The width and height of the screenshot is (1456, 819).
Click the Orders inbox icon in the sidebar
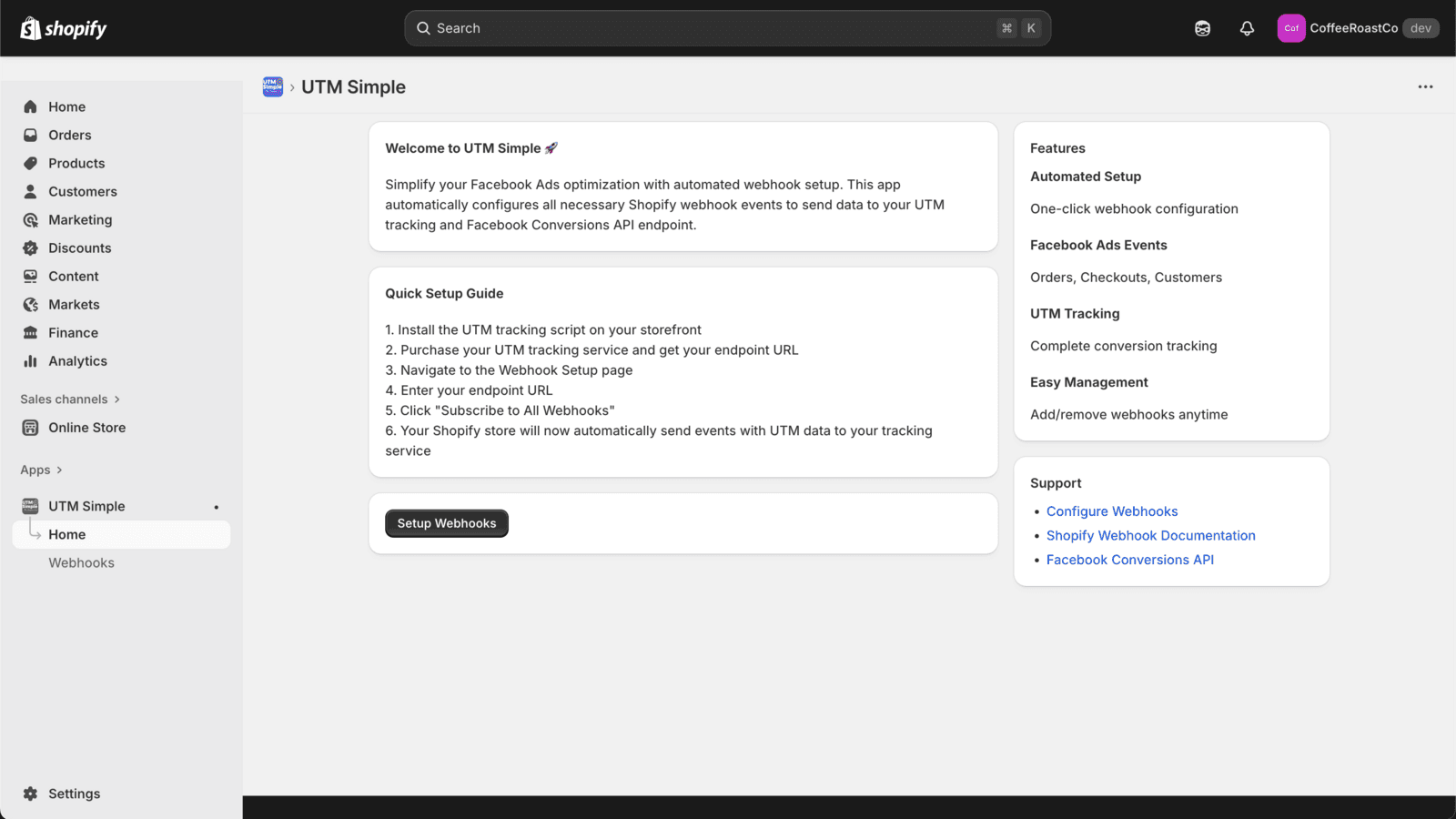(30, 135)
